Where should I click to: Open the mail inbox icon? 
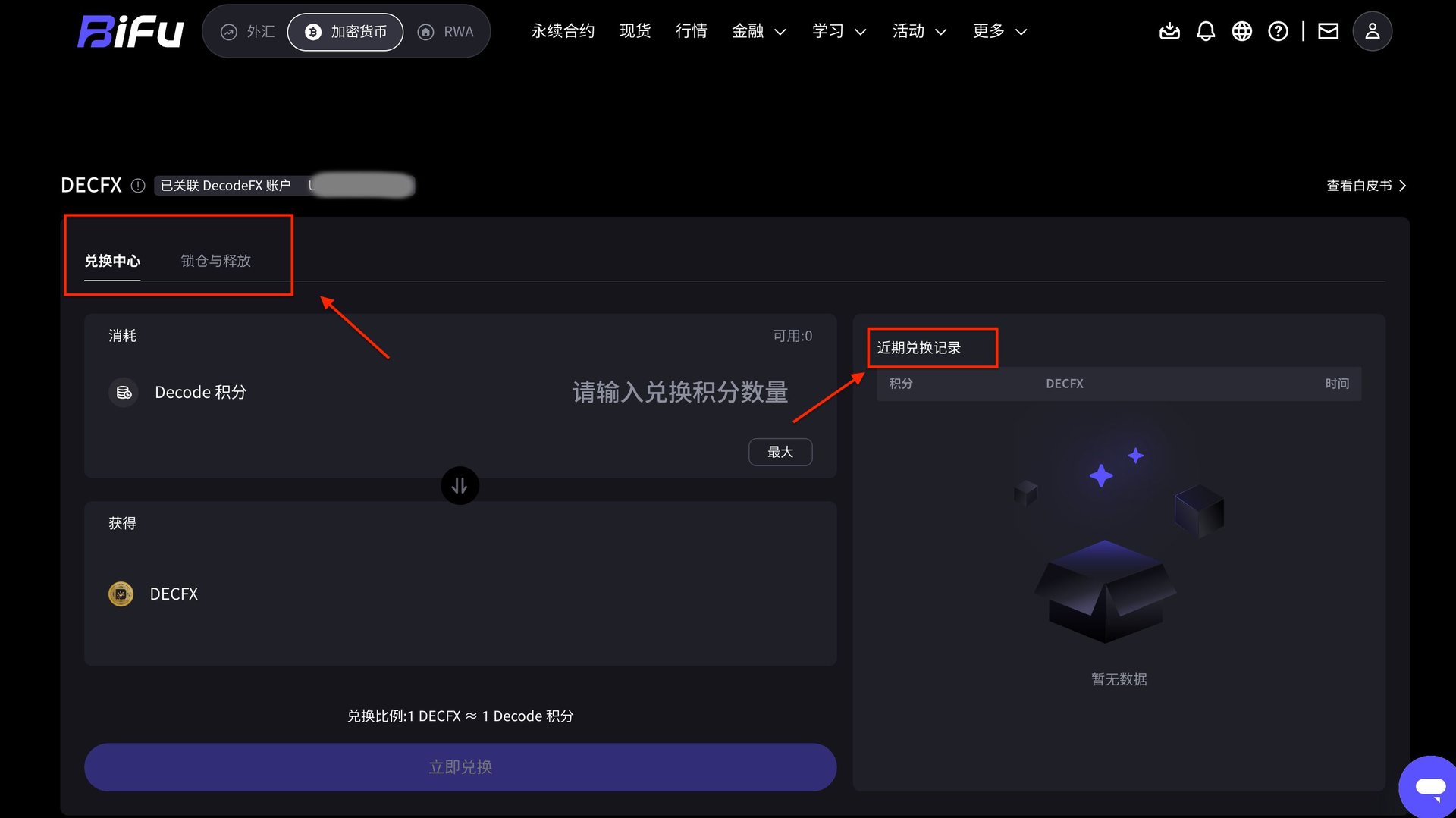click(x=1329, y=31)
